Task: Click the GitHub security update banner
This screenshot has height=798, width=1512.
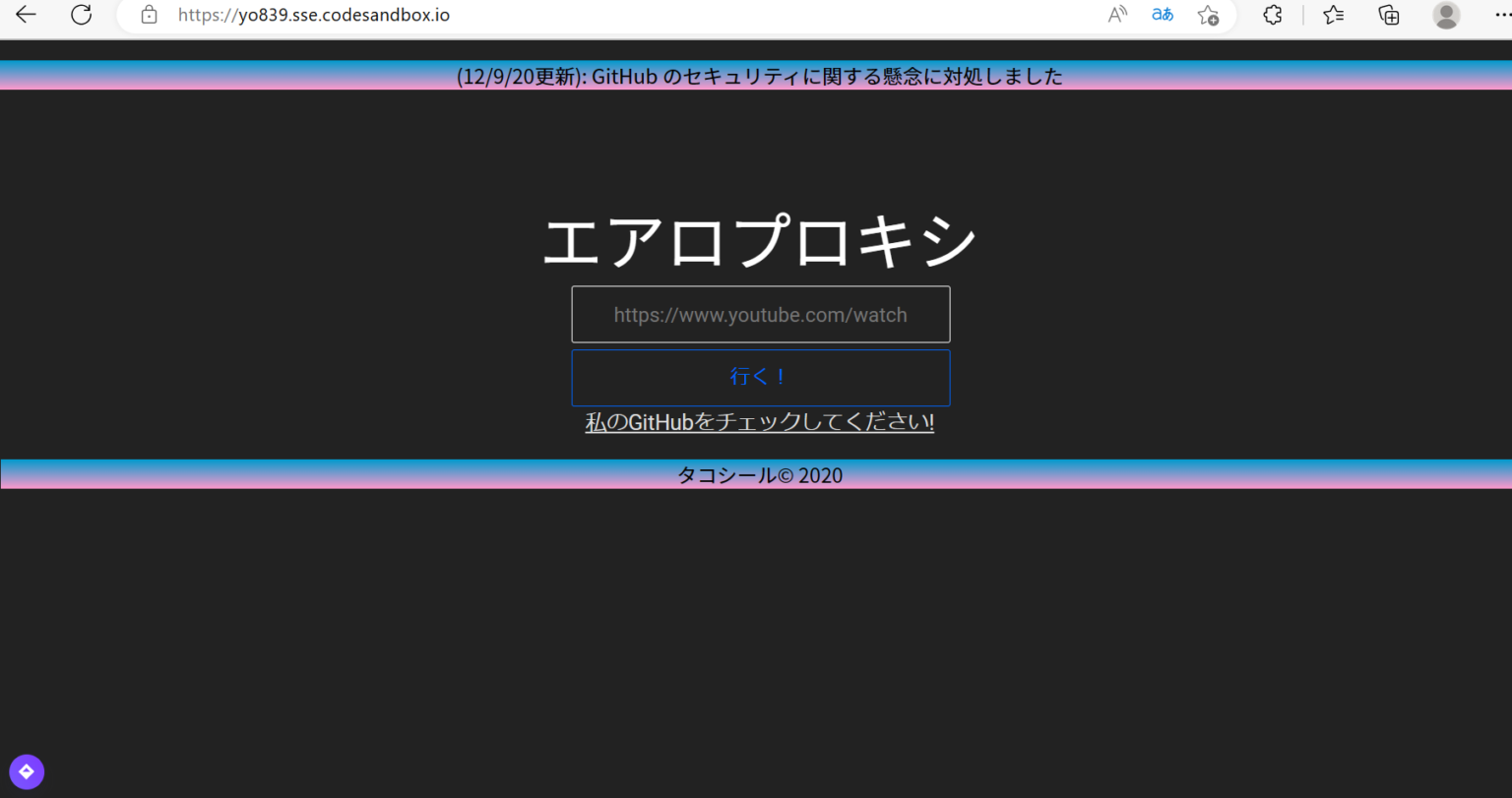Action: tap(758, 76)
